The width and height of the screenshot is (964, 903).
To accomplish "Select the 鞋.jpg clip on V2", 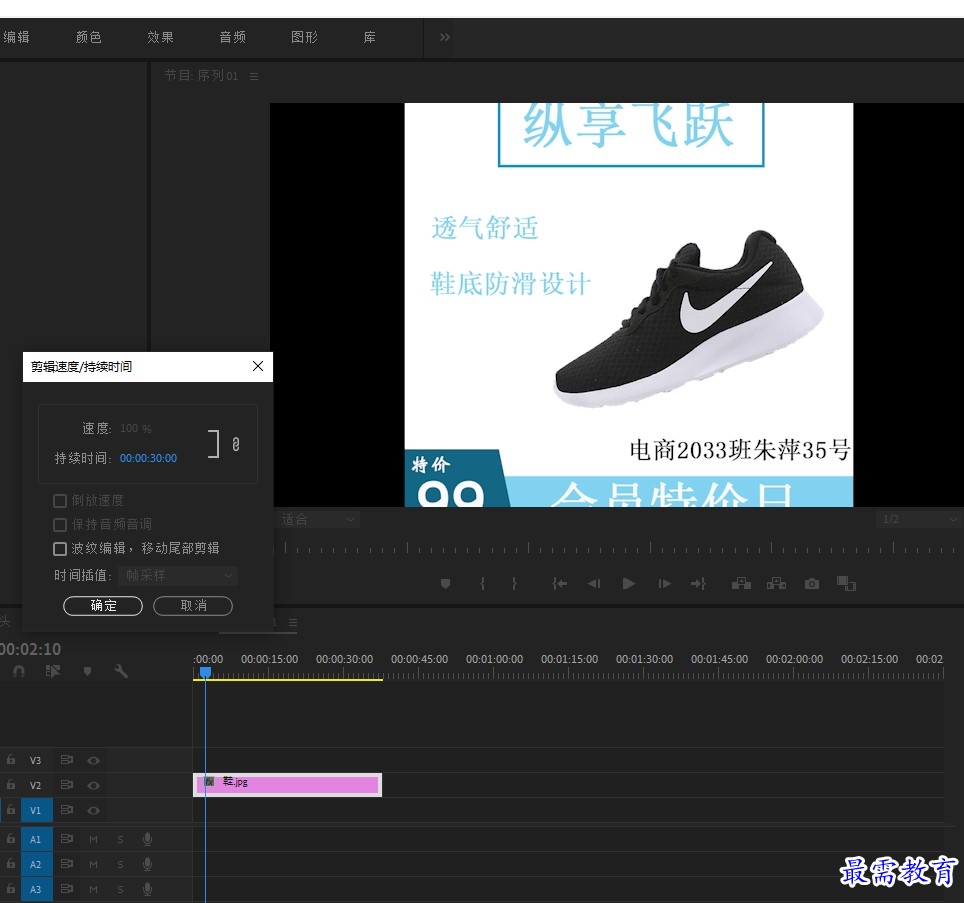I will click(287, 785).
